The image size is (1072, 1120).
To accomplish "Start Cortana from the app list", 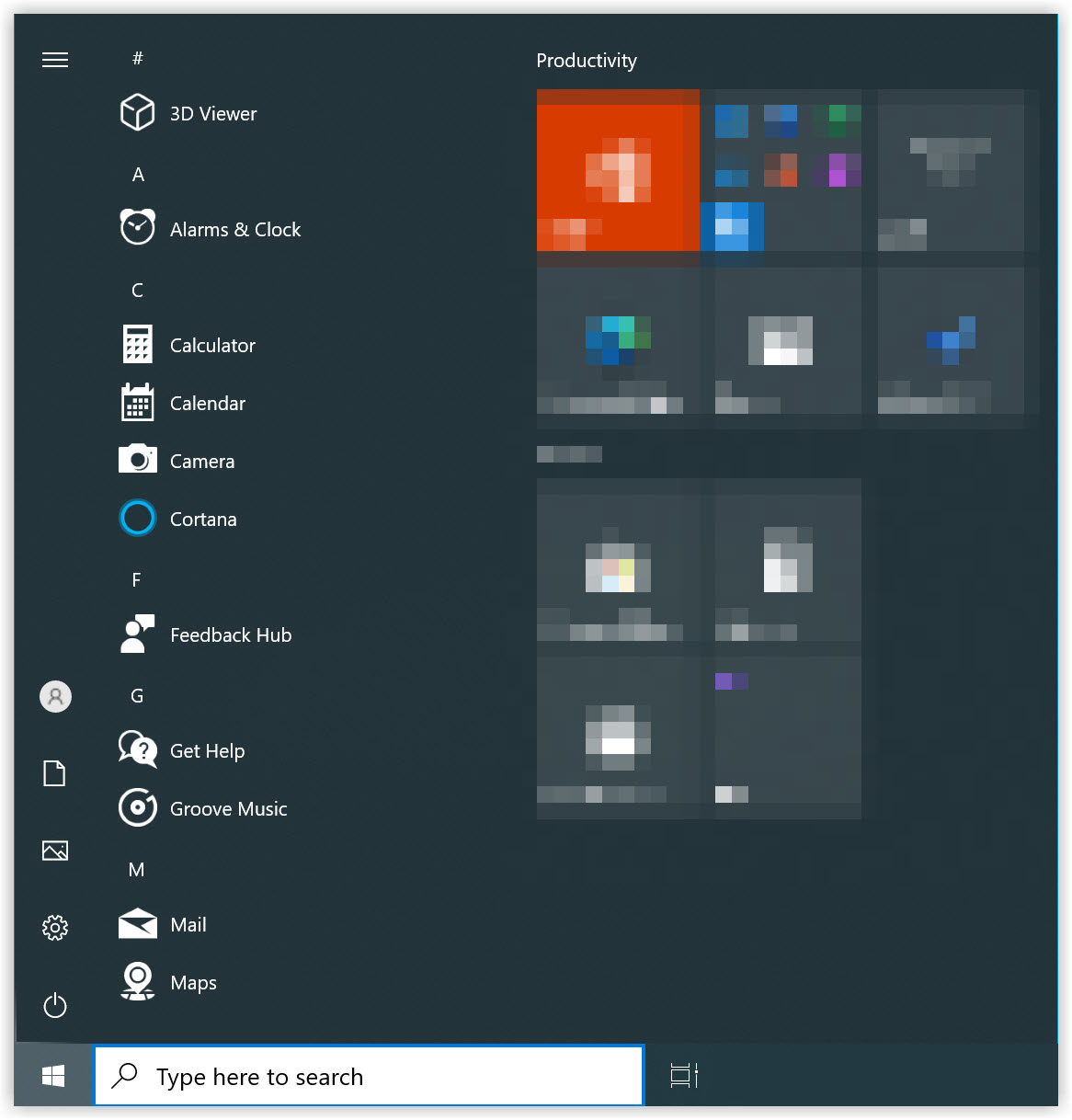I will 202,520.
